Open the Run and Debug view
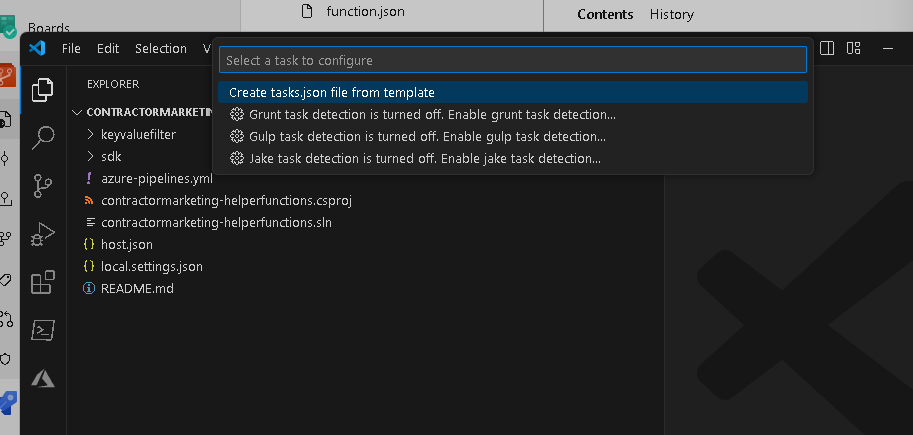Viewport: 913px width, 435px height. 43,234
